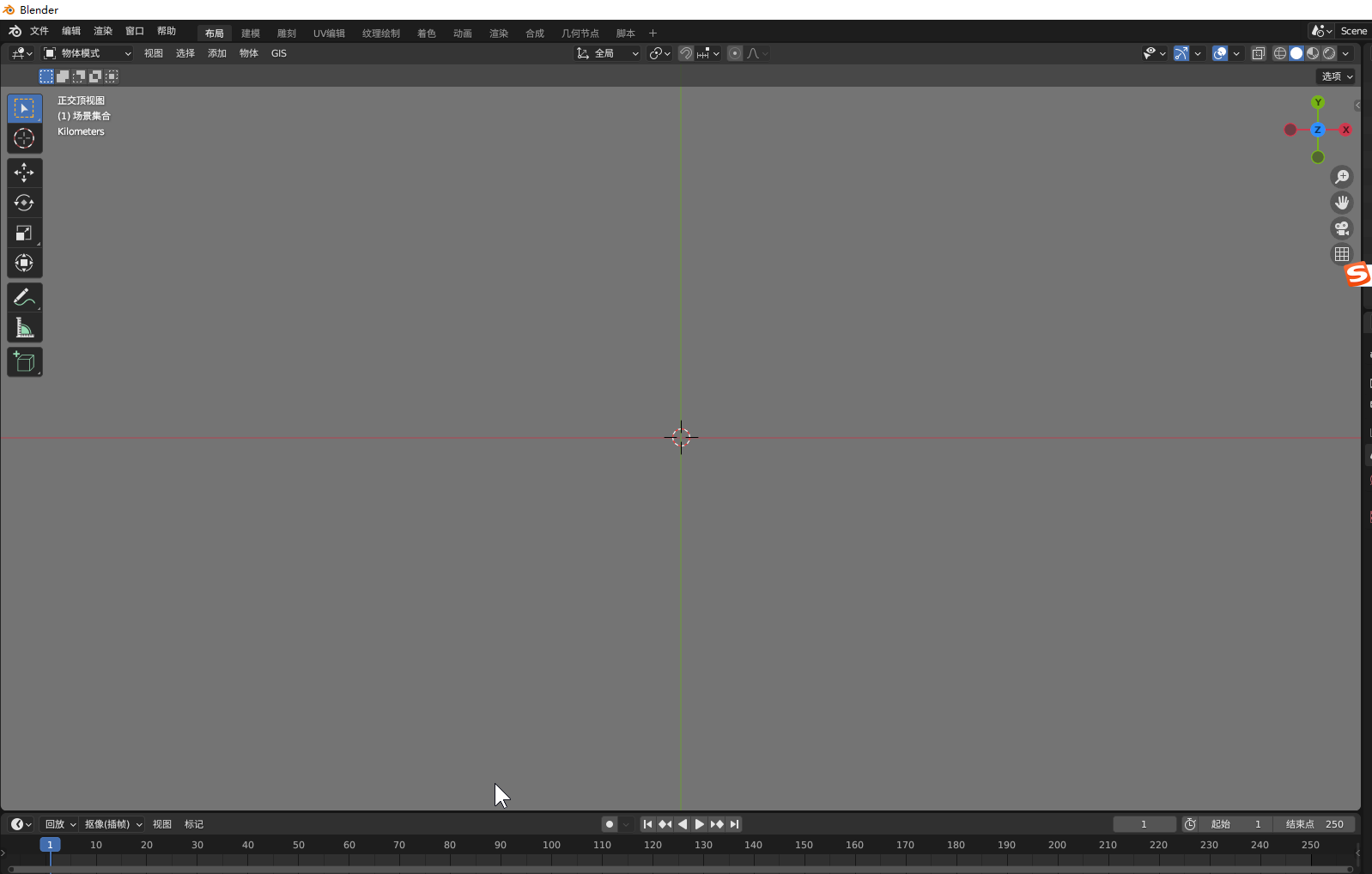Pick the Rotate tool in toolbar
1372x874 pixels.
point(24,203)
